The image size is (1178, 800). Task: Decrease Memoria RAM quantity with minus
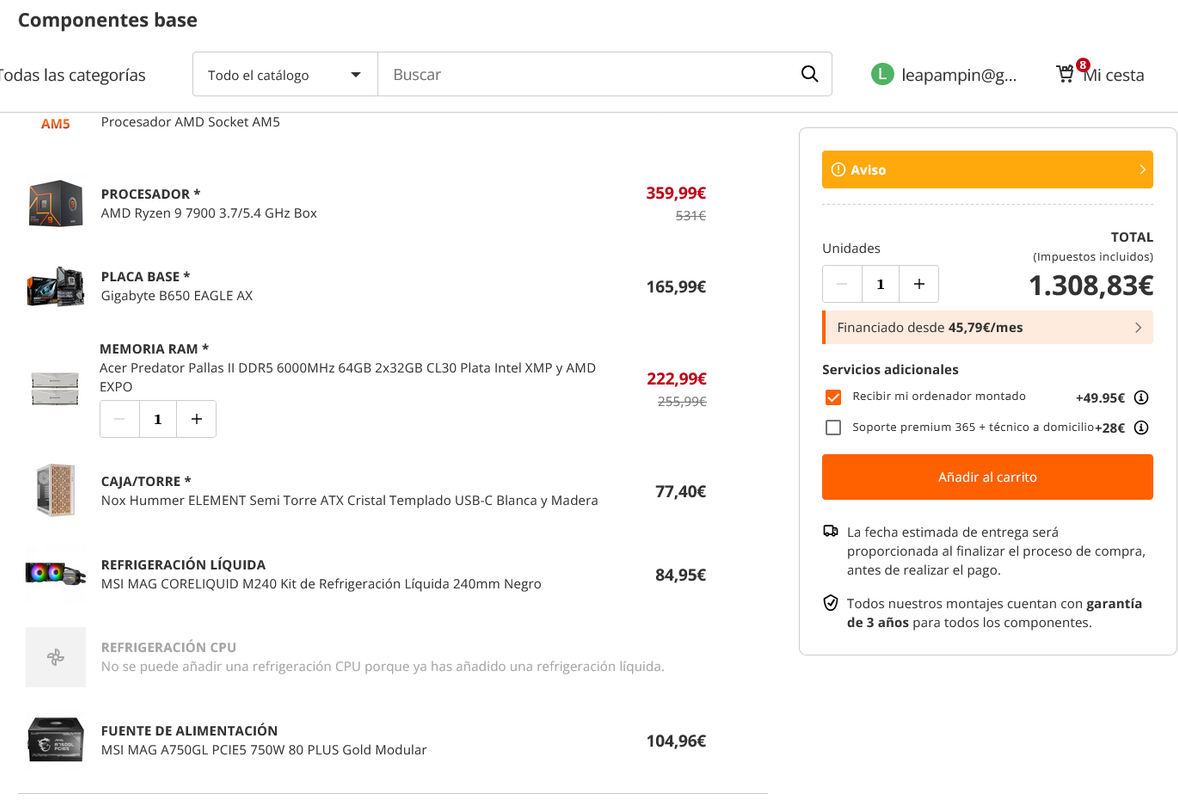(x=119, y=419)
